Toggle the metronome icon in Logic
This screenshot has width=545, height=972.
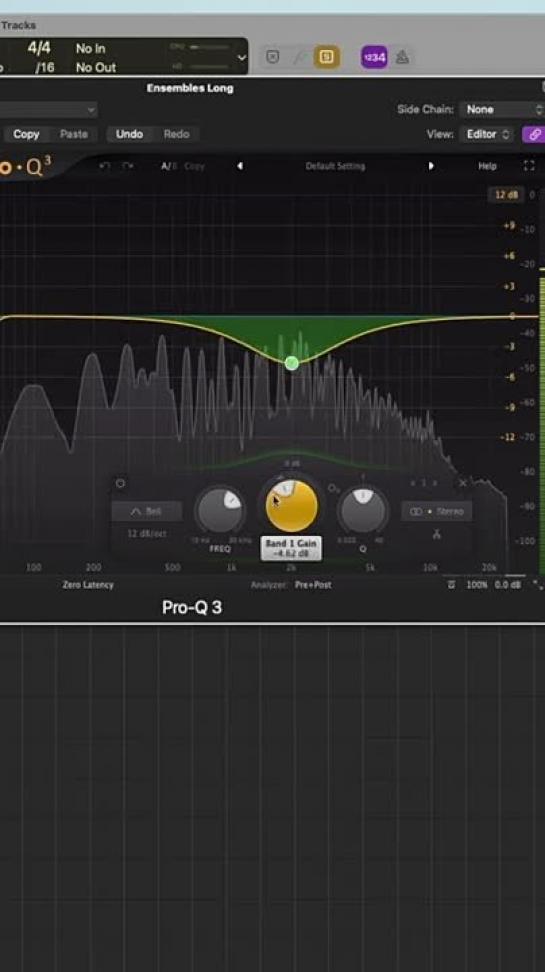click(402, 58)
